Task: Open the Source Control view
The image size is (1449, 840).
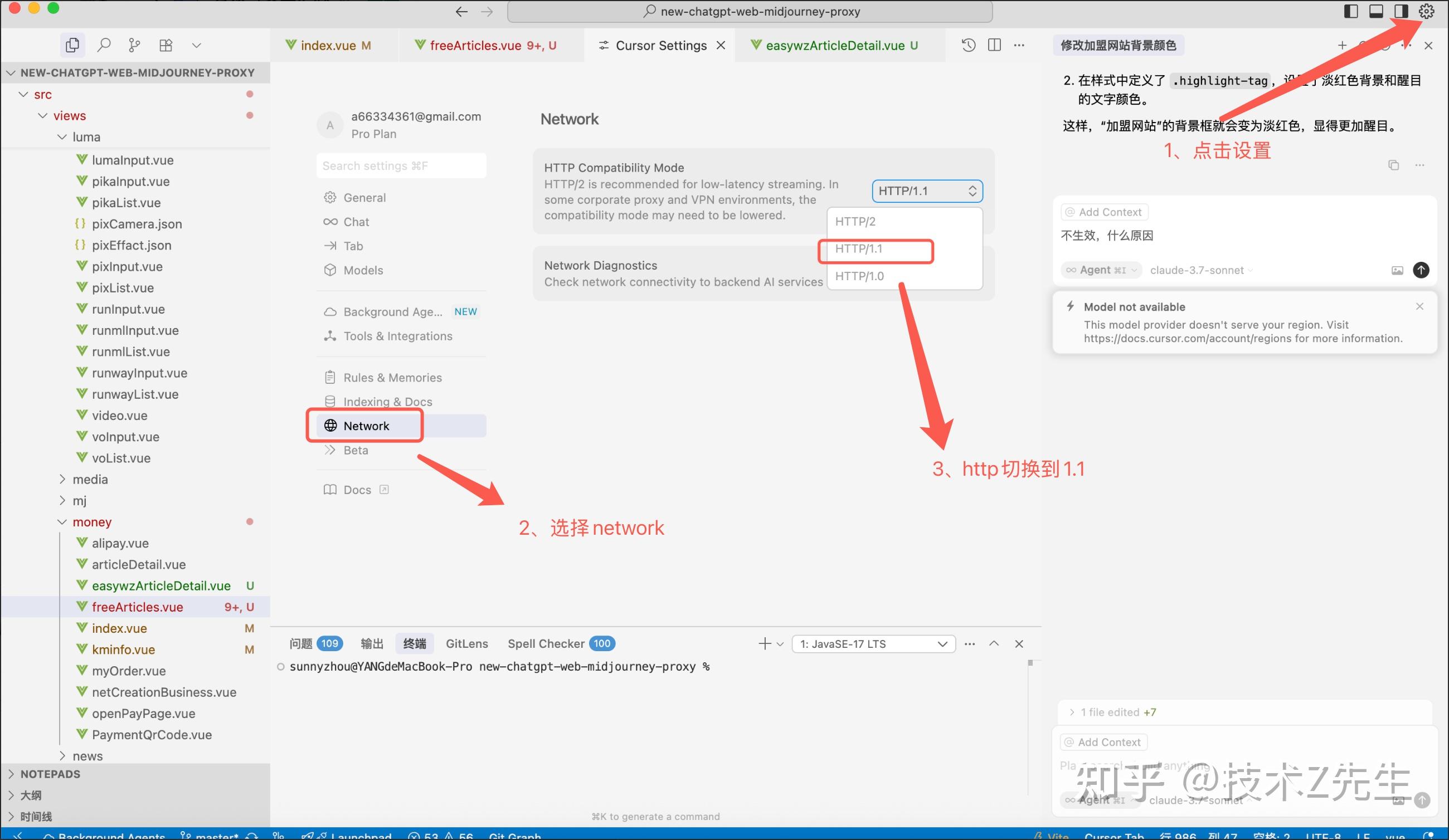Action: click(x=134, y=44)
